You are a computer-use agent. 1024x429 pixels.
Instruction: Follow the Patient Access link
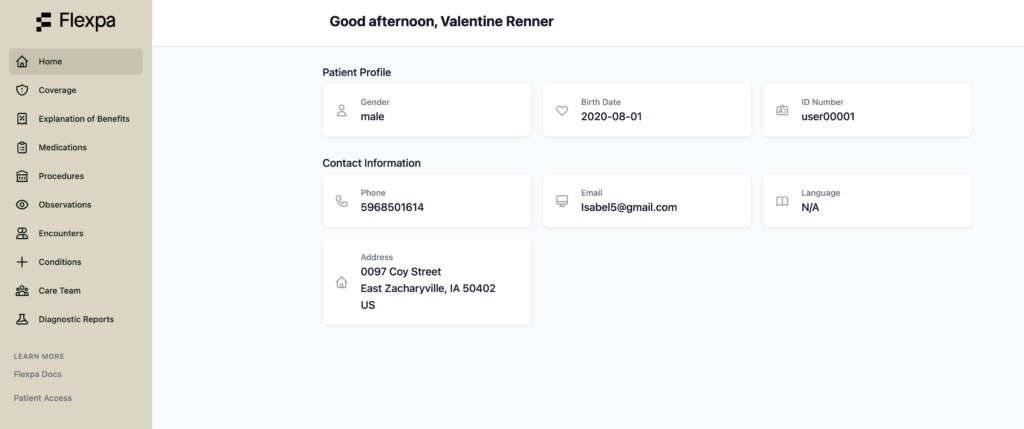coord(42,397)
